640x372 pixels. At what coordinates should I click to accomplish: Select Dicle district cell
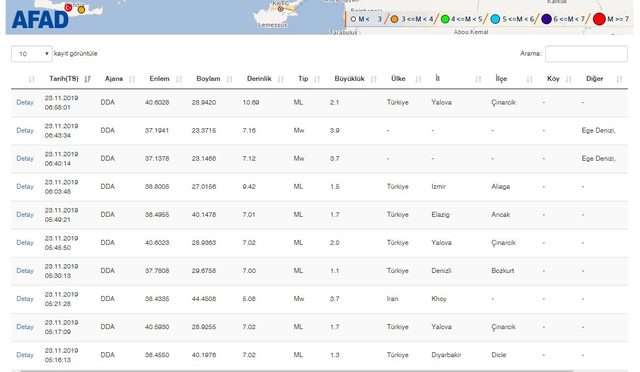[x=499, y=355]
